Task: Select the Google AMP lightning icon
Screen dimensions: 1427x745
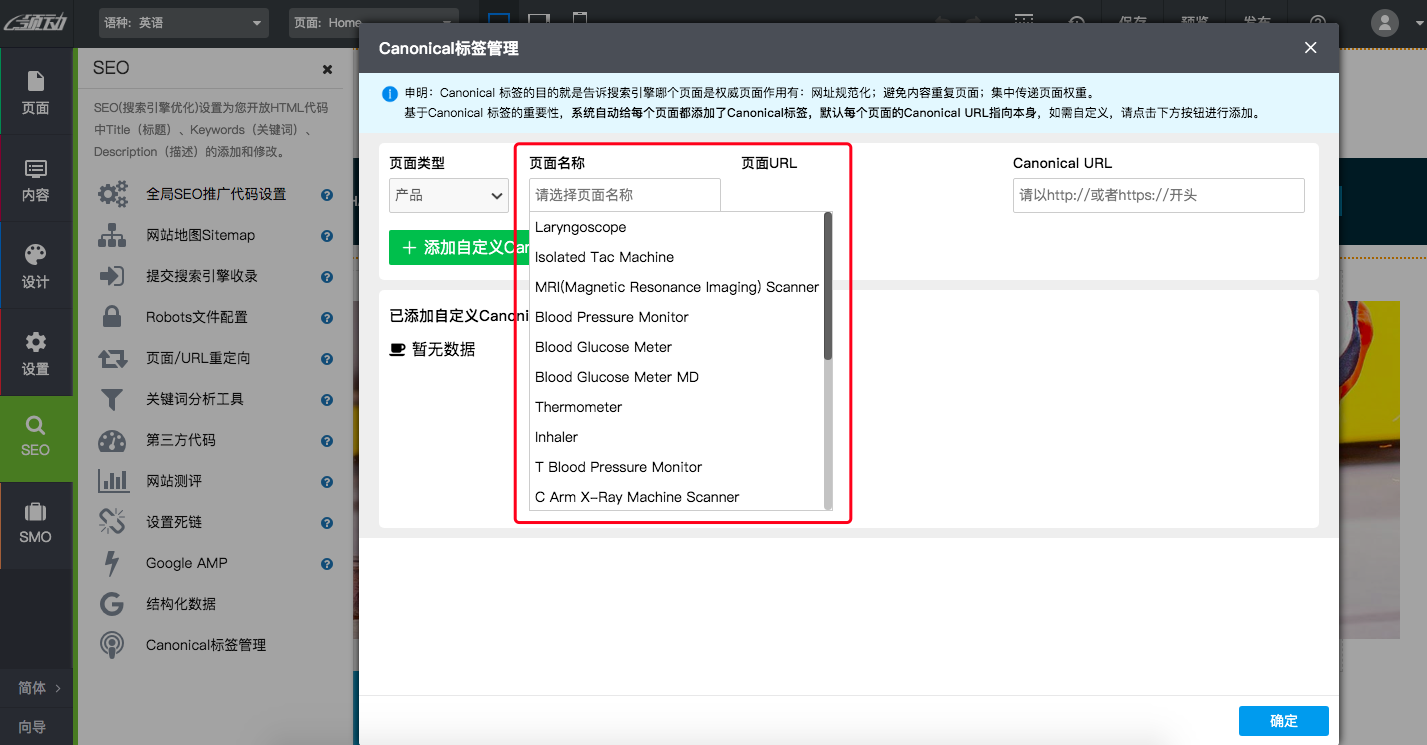Action: tap(112, 563)
